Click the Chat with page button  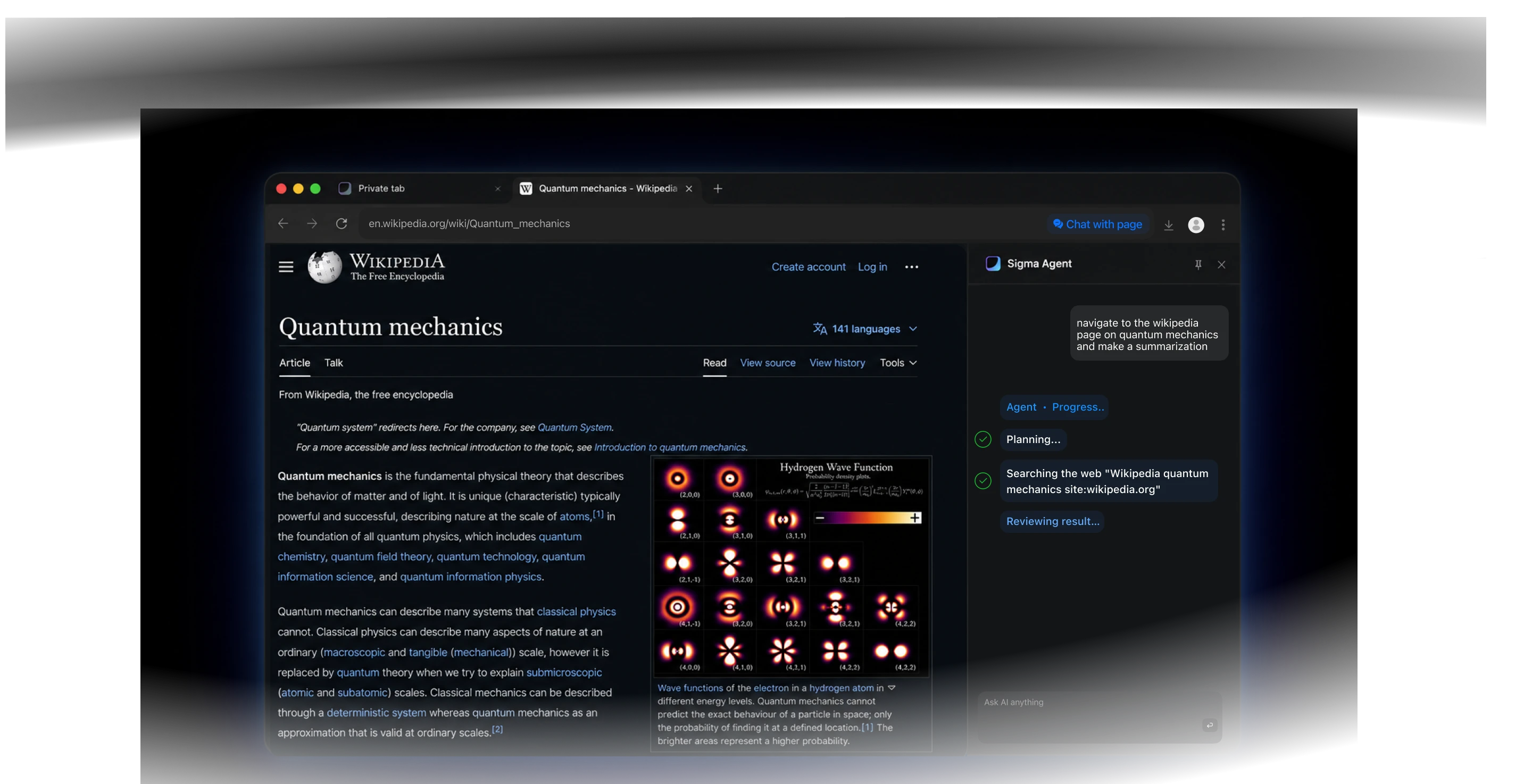(1098, 224)
